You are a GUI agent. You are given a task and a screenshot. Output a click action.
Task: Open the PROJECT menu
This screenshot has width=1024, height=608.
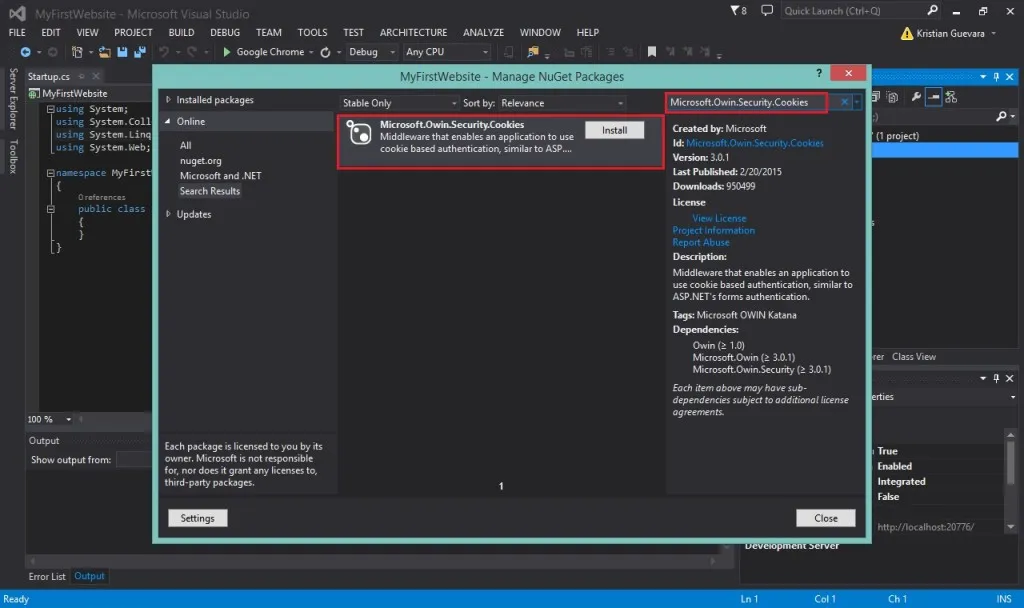click(x=133, y=32)
